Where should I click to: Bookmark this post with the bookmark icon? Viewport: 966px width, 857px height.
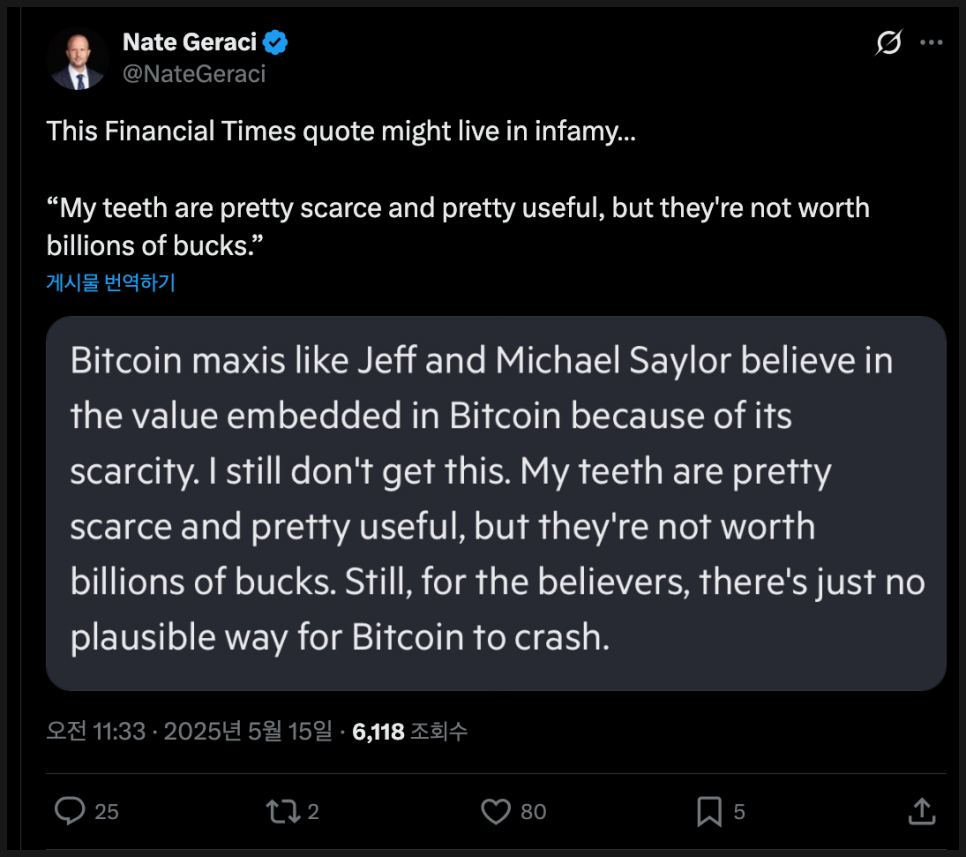click(x=709, y=811)
